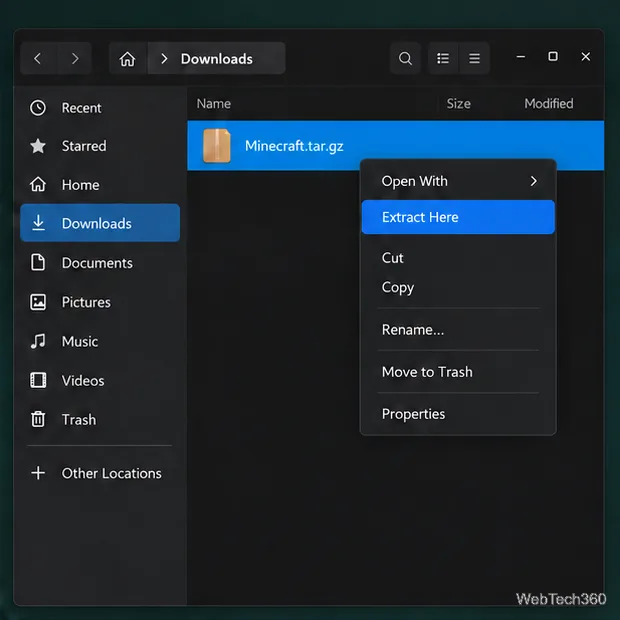Click the Trash bin icon

38,419
